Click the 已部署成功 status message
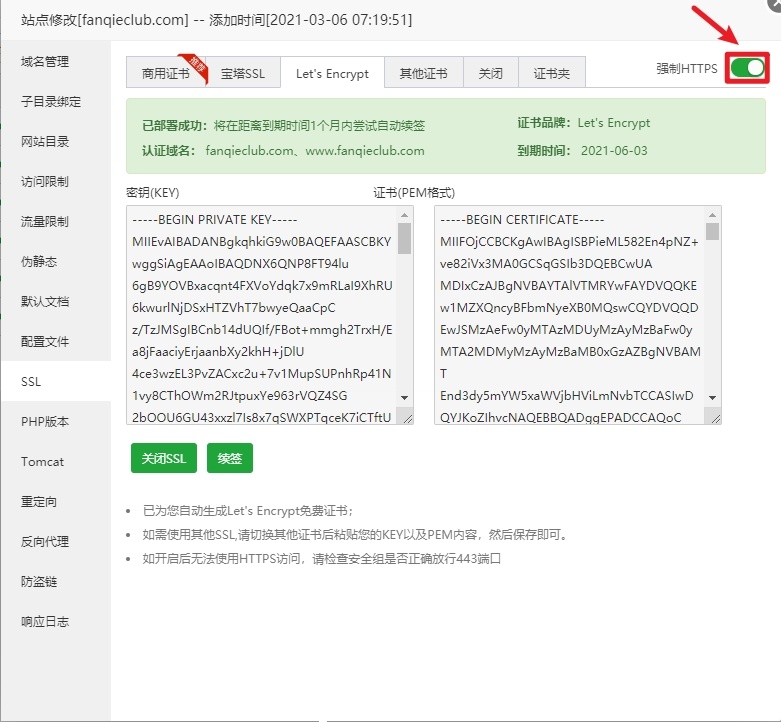This screenshot has width=781, height=722. 283,125
